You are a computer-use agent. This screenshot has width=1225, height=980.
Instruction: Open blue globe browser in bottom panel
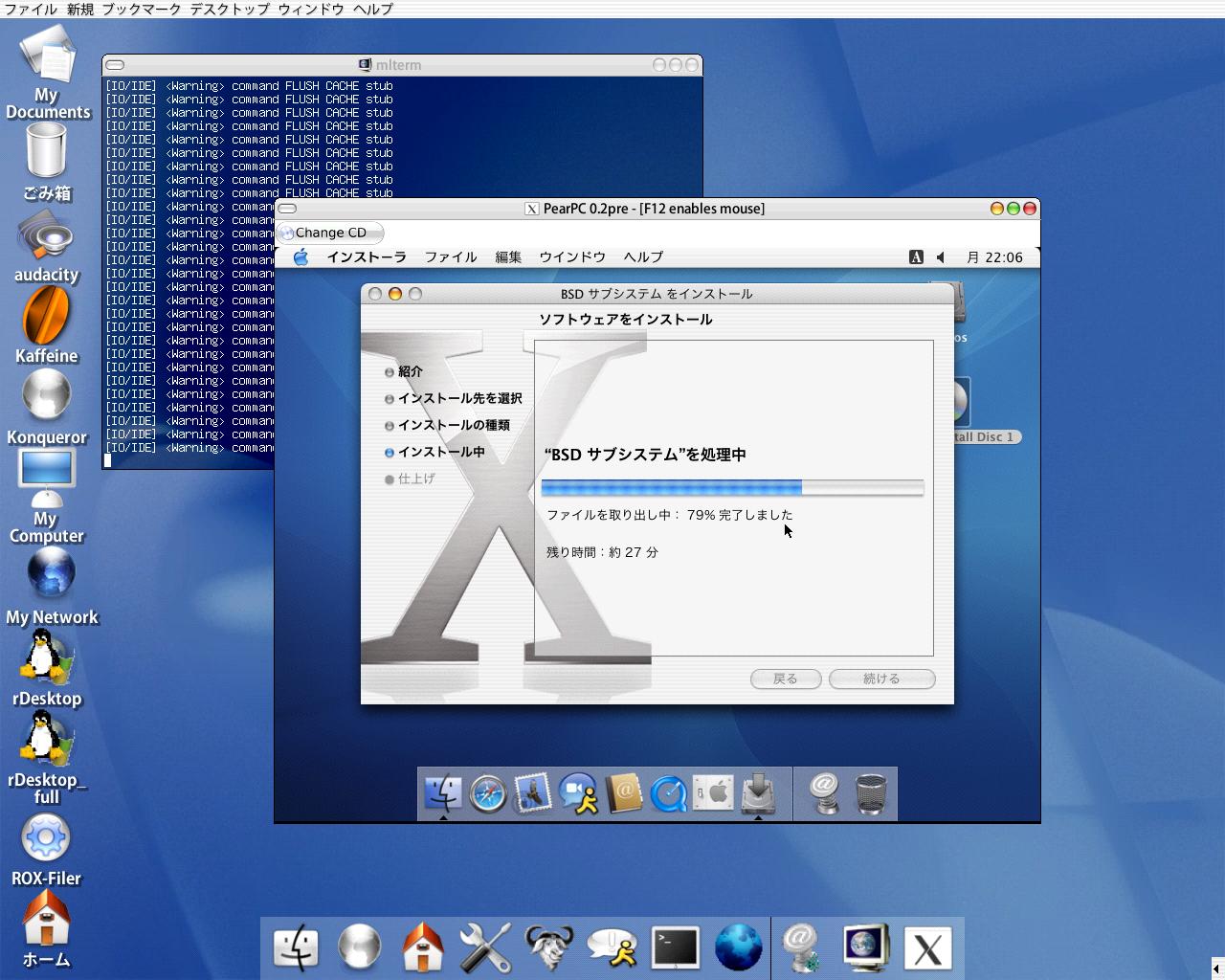(x=739, y=948)
